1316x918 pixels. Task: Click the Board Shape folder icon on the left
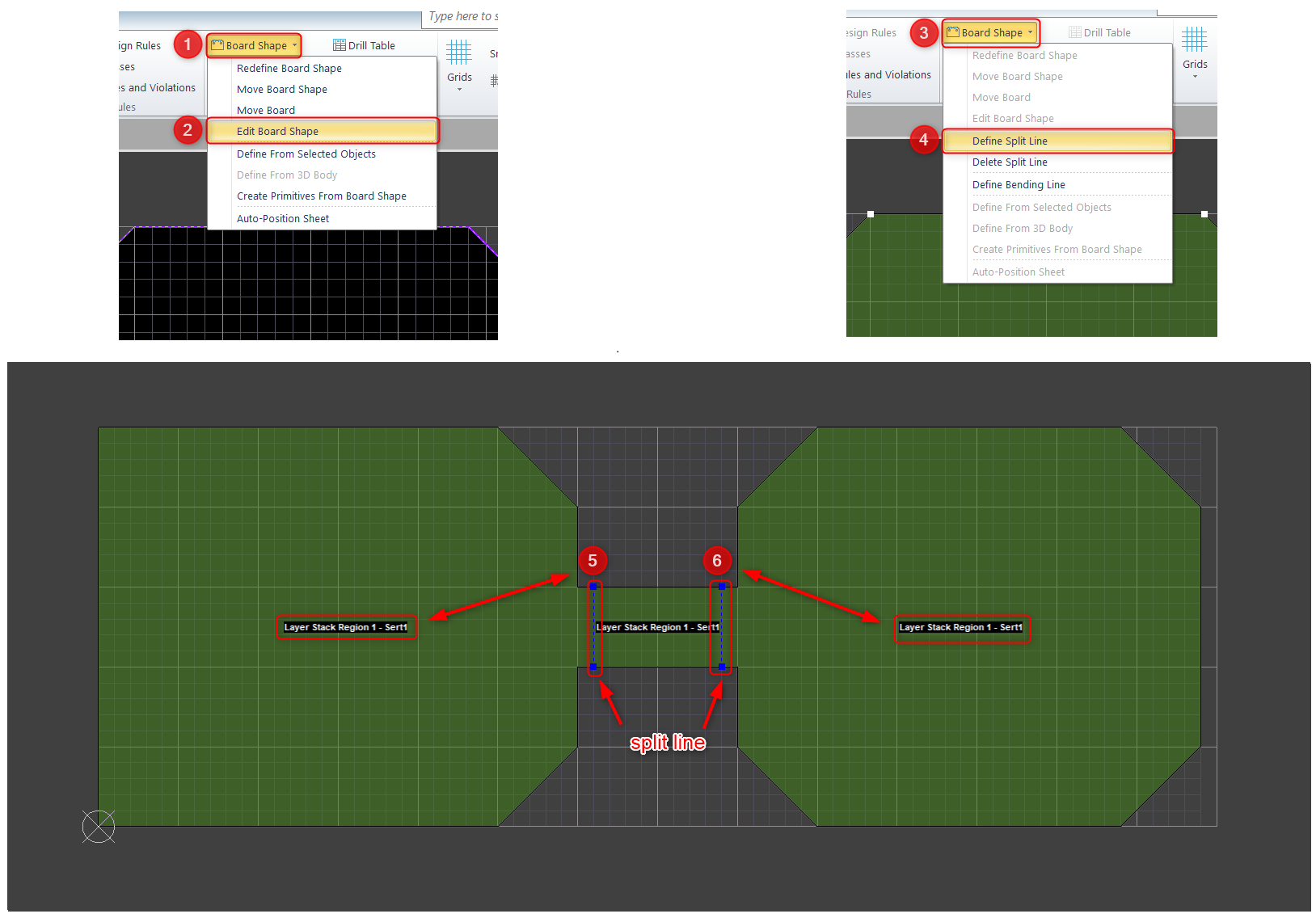pyautogui.click(x=218, y=44)
